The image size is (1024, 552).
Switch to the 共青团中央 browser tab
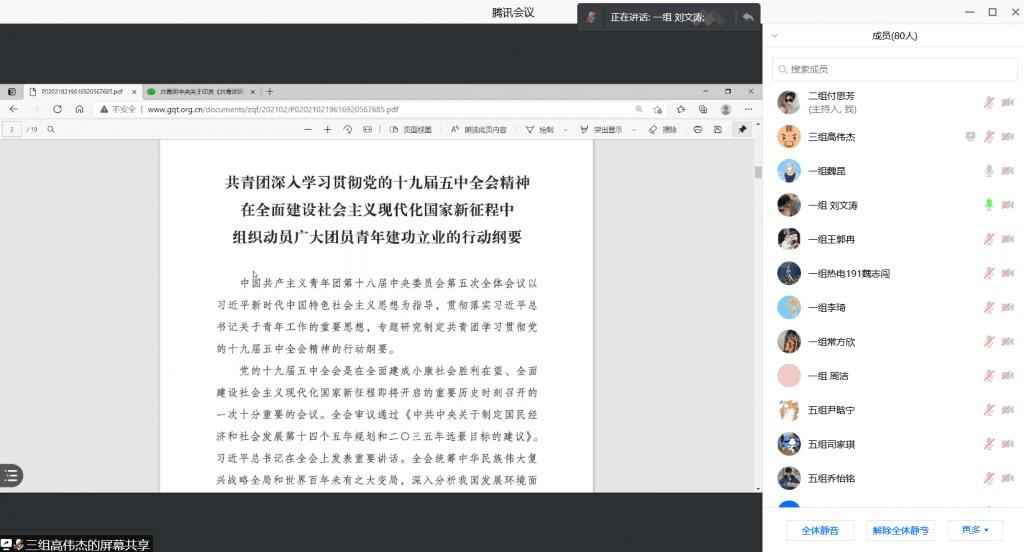point(200,91)
